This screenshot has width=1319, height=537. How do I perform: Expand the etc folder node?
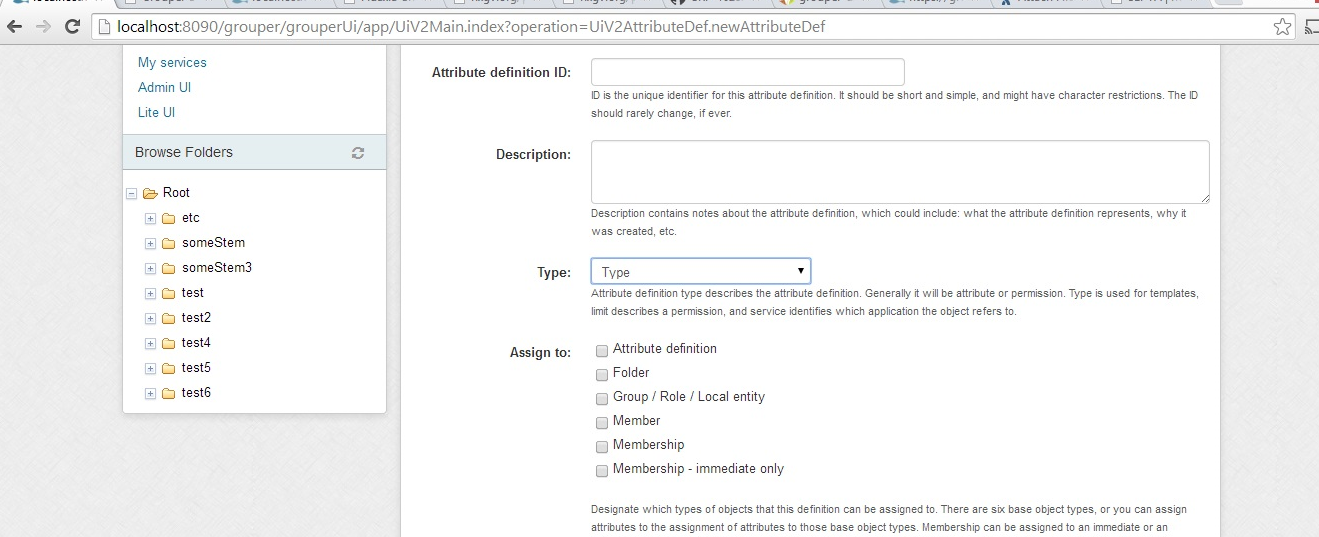click(x=150, y=218)
